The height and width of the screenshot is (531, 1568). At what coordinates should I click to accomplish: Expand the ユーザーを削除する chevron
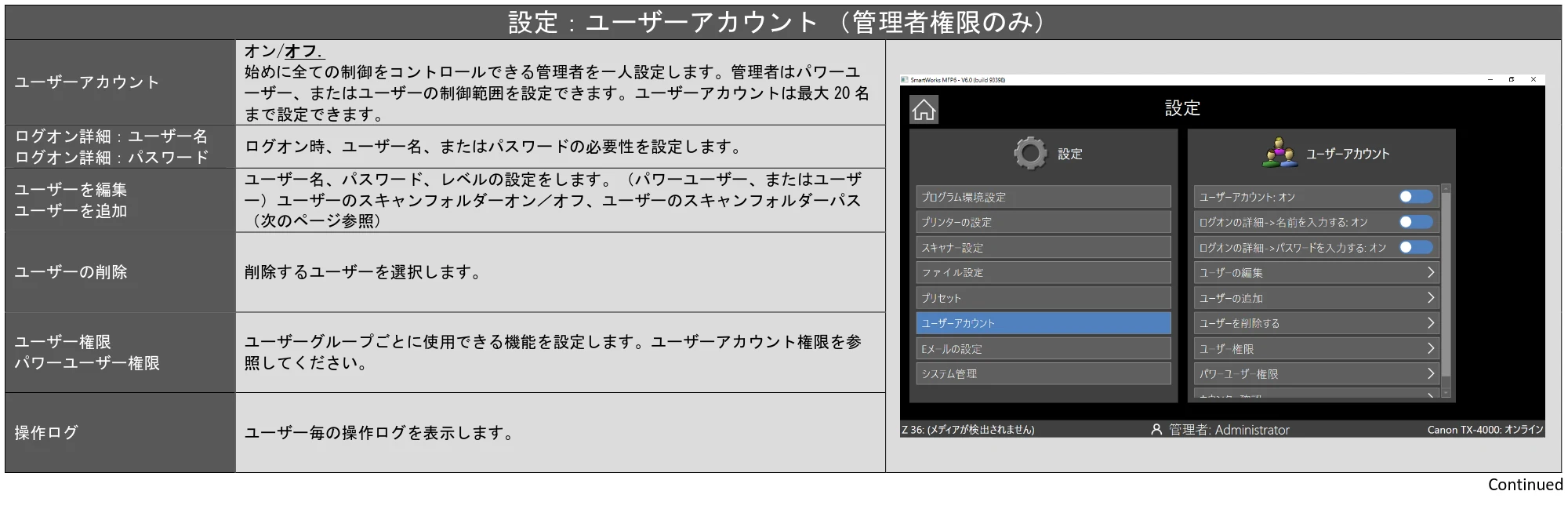(x=1430, y=323)
